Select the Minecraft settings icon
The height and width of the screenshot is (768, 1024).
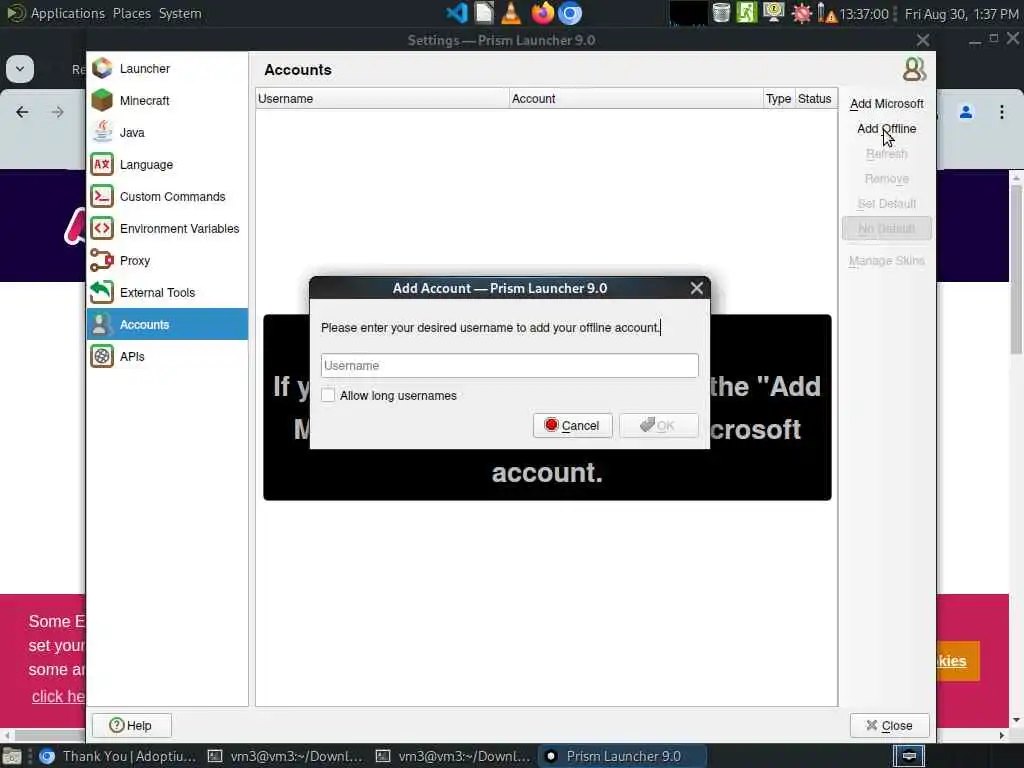click(102, 101)
